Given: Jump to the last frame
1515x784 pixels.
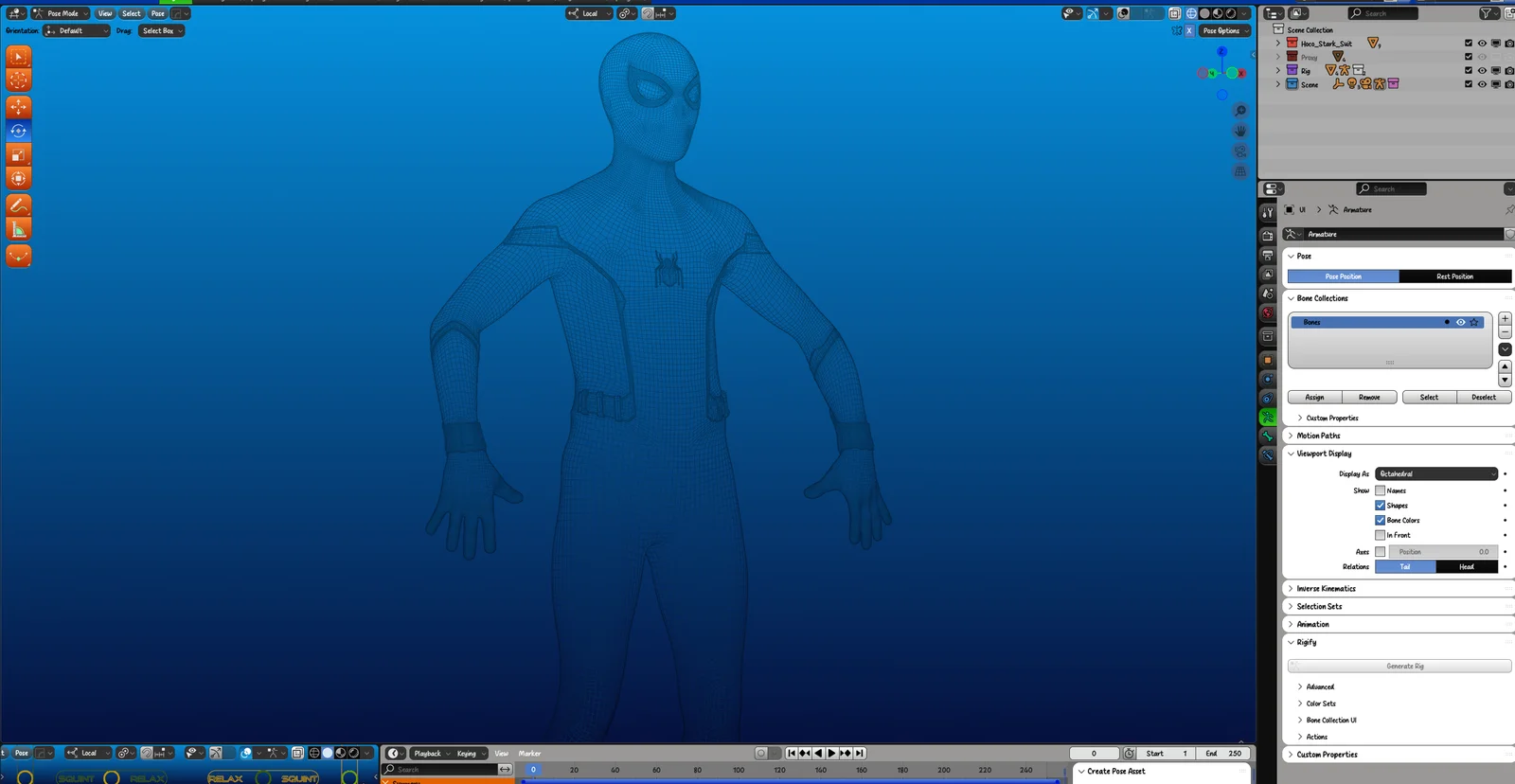Looking at the screenshot, I should click(859, 754).
